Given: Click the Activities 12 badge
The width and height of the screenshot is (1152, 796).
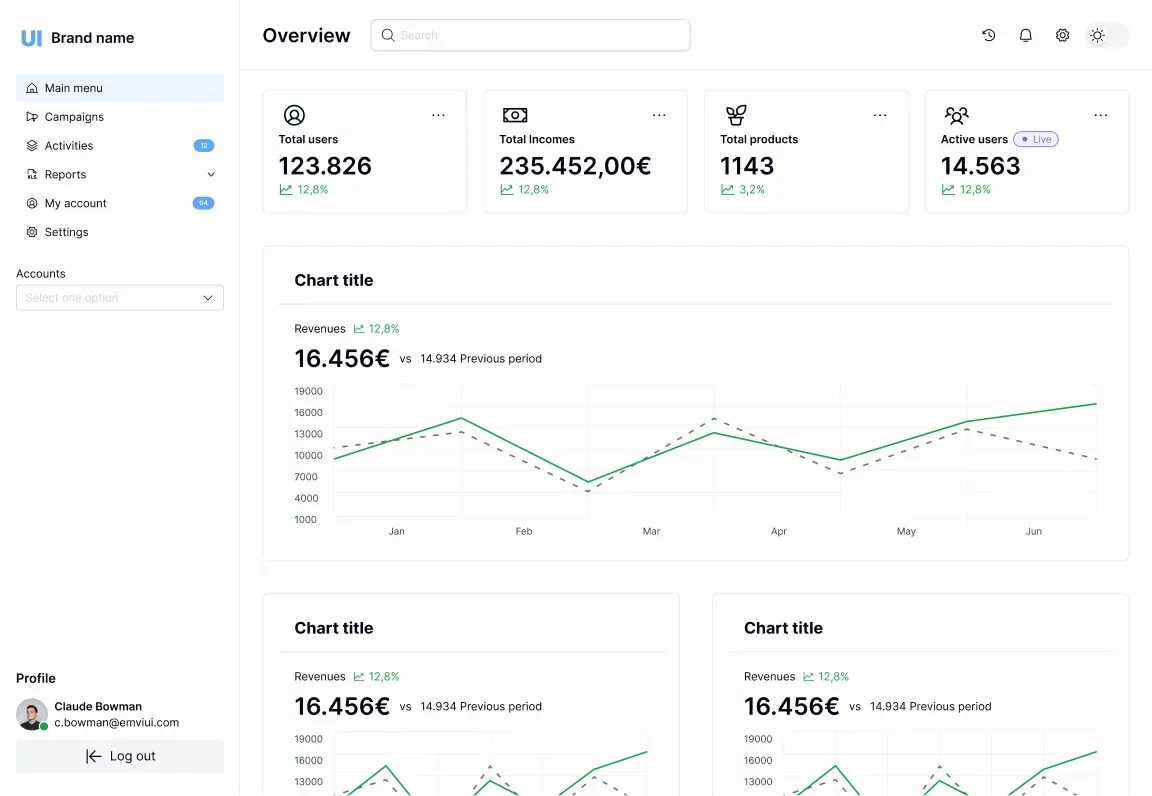Looking at the screenshot, I should 204,146.
